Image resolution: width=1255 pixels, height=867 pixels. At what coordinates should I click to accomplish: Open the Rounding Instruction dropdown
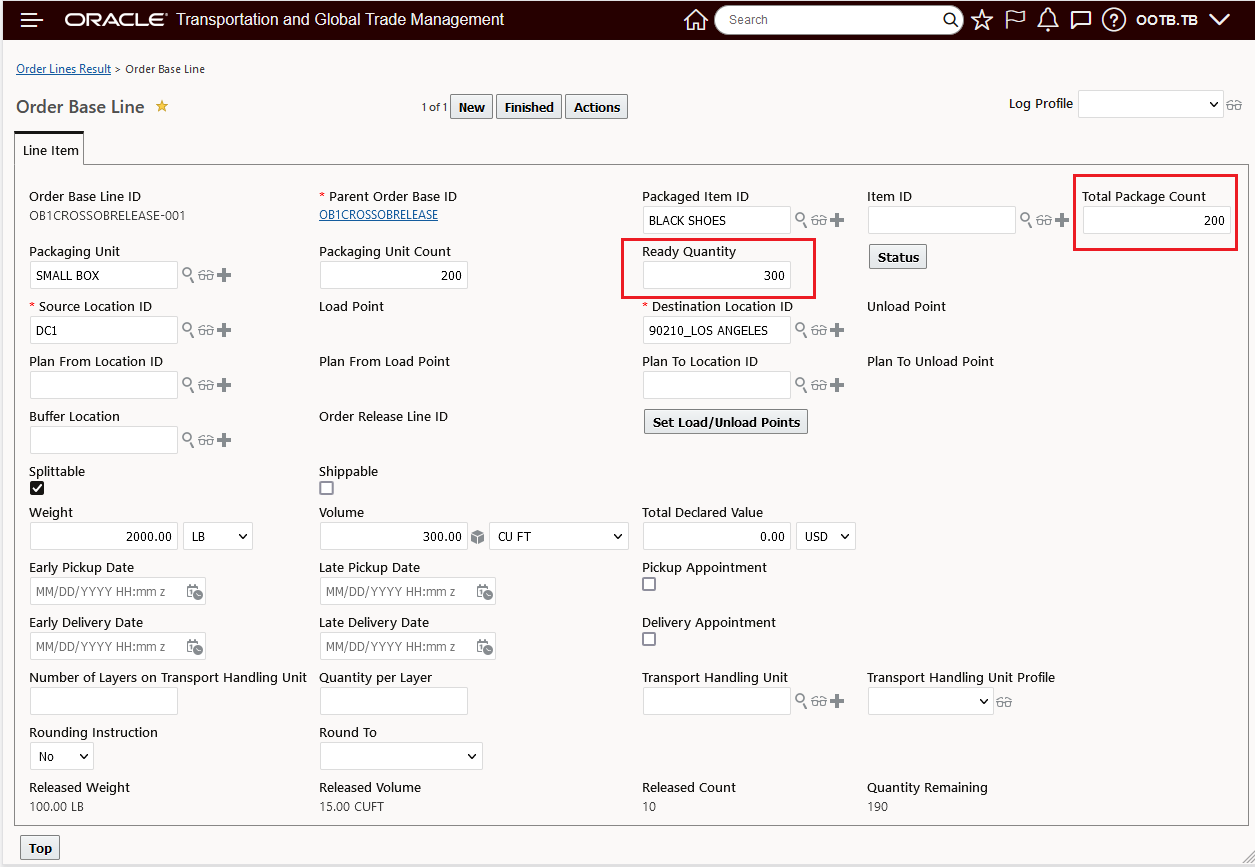[x=61, y=757]
